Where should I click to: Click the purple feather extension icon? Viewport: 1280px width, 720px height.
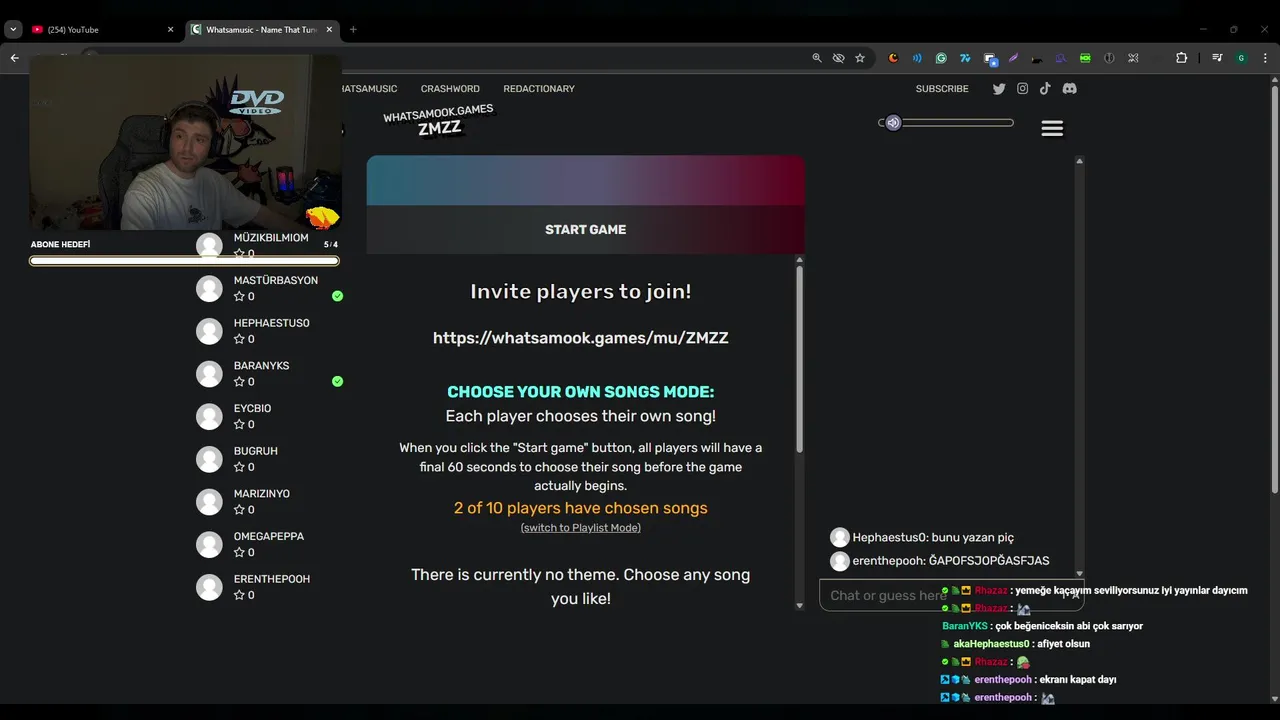(1013, 58)
